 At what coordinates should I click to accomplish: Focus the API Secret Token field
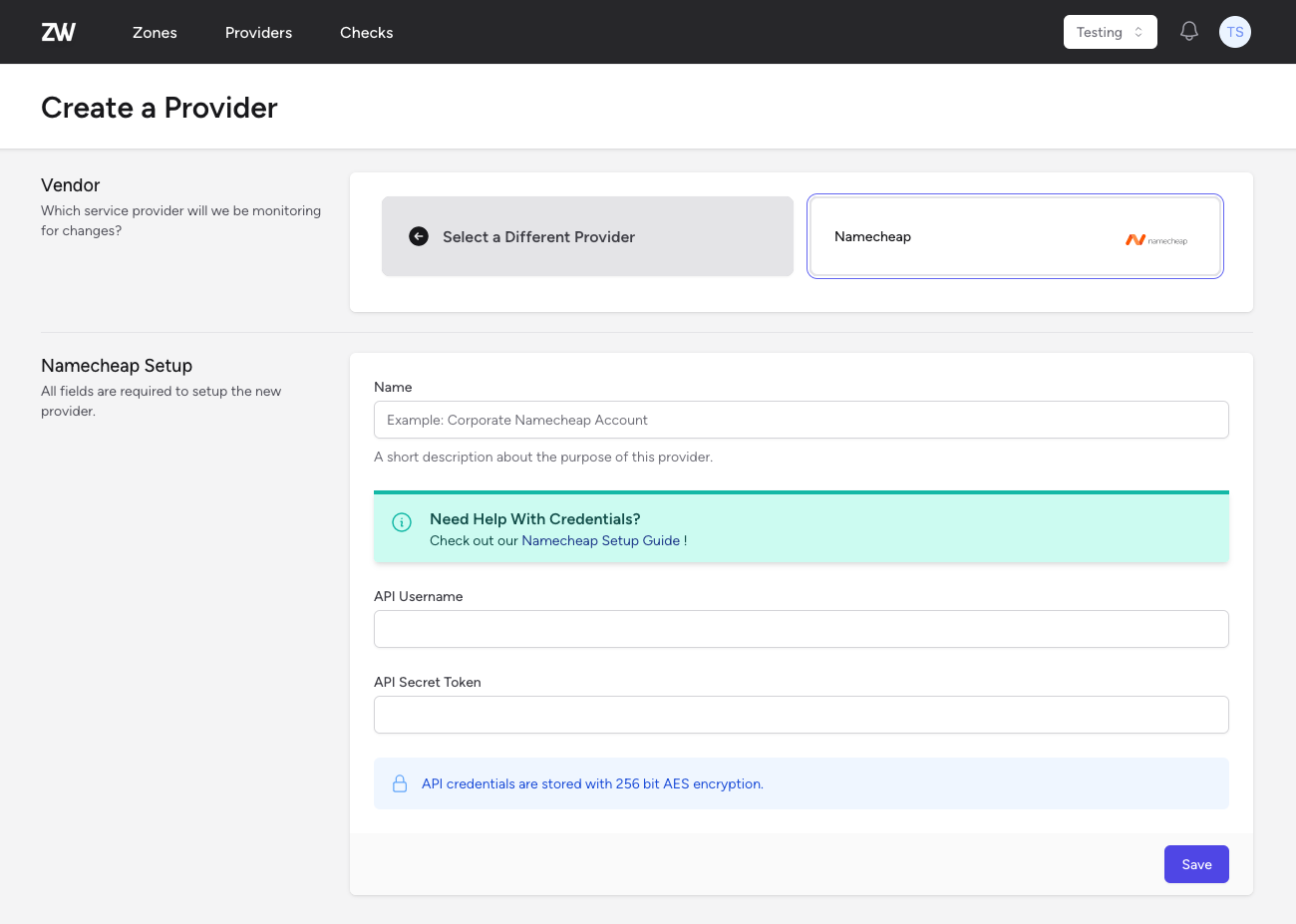(x=801, y=715)
